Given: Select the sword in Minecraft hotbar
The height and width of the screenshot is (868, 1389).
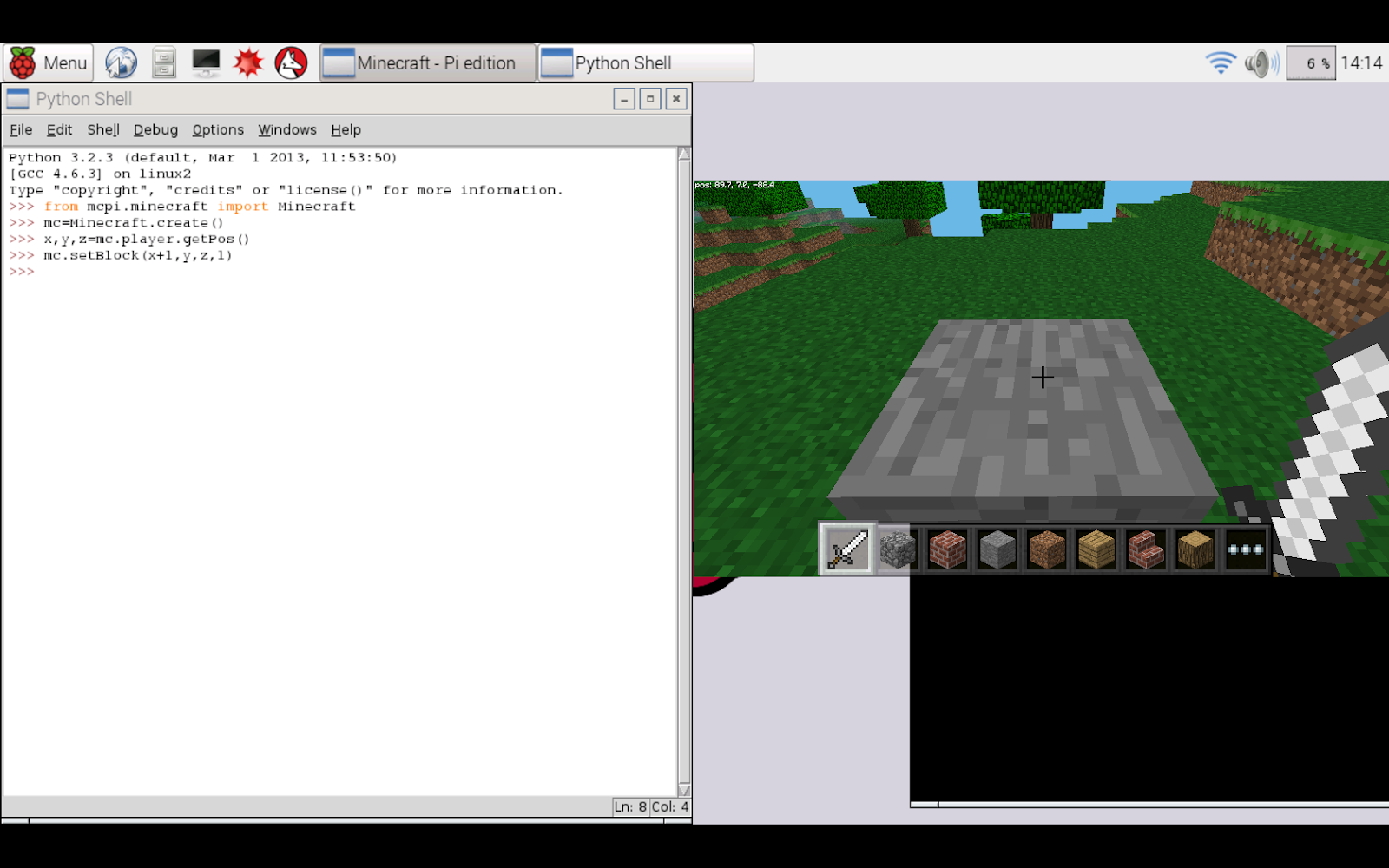Looking at the screenshot, I should [847, 549].
